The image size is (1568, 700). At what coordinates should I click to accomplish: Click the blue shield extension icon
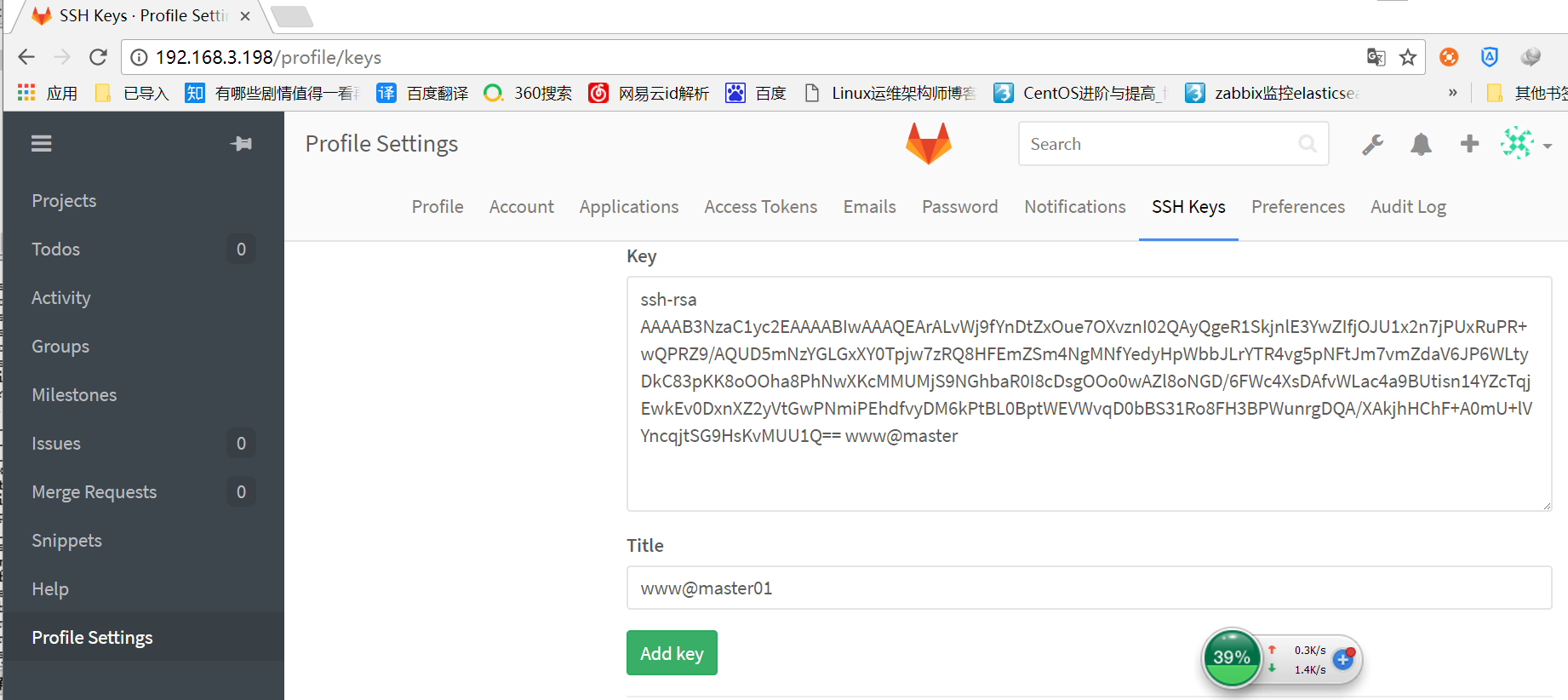click(1490, 57)
